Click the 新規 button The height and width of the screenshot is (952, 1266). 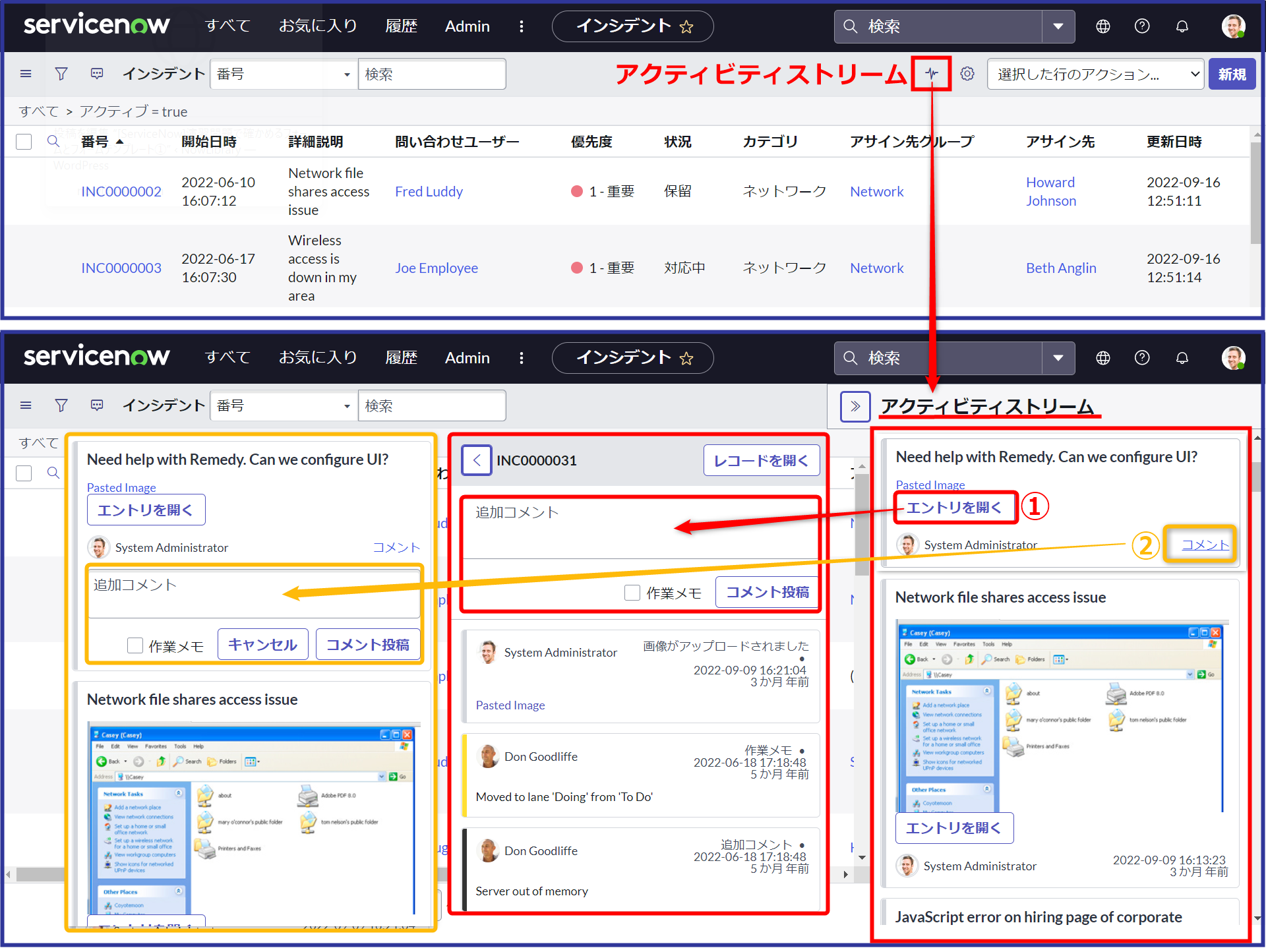pos(1232,74)
